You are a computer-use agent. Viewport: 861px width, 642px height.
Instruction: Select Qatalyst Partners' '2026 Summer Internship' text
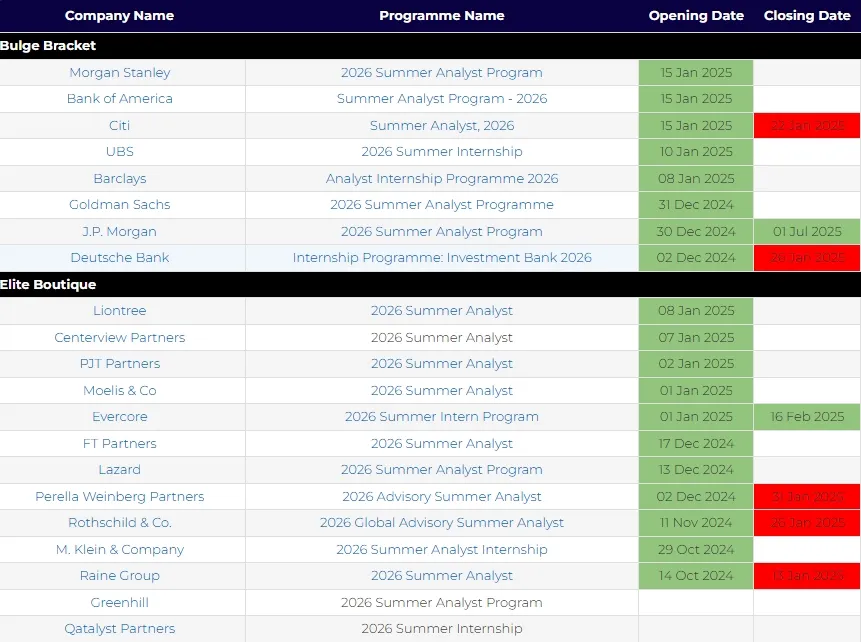click(441, 629)
